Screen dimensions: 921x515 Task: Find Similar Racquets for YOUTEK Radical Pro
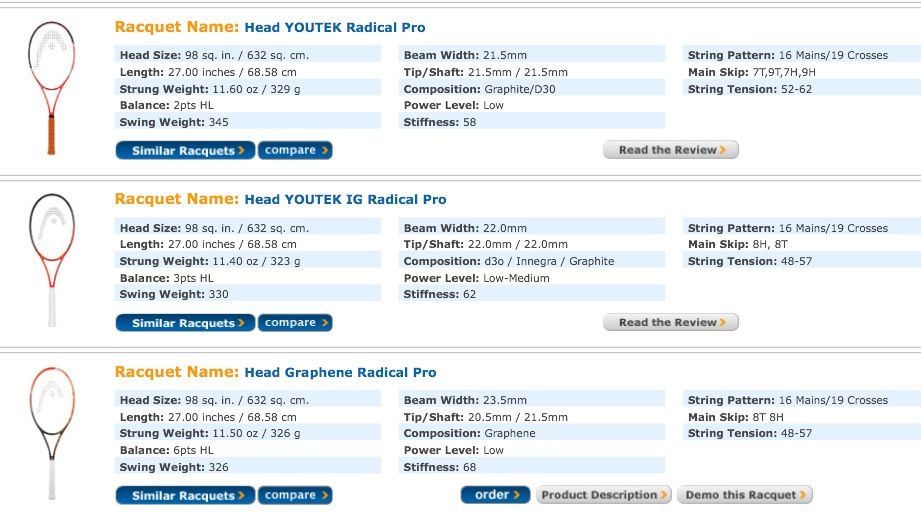tap(185, 151)
